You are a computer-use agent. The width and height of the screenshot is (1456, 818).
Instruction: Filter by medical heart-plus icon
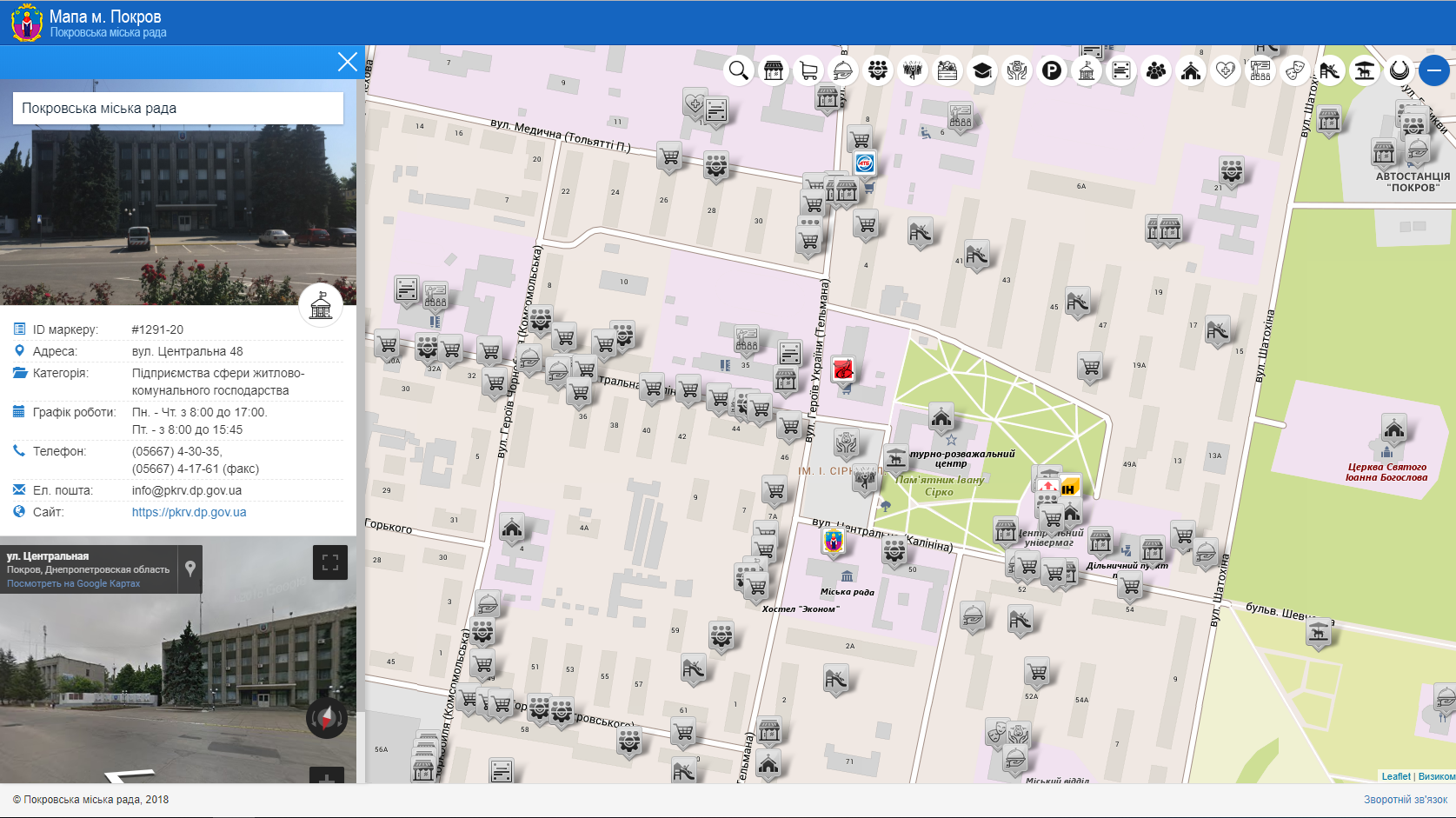1226,70
